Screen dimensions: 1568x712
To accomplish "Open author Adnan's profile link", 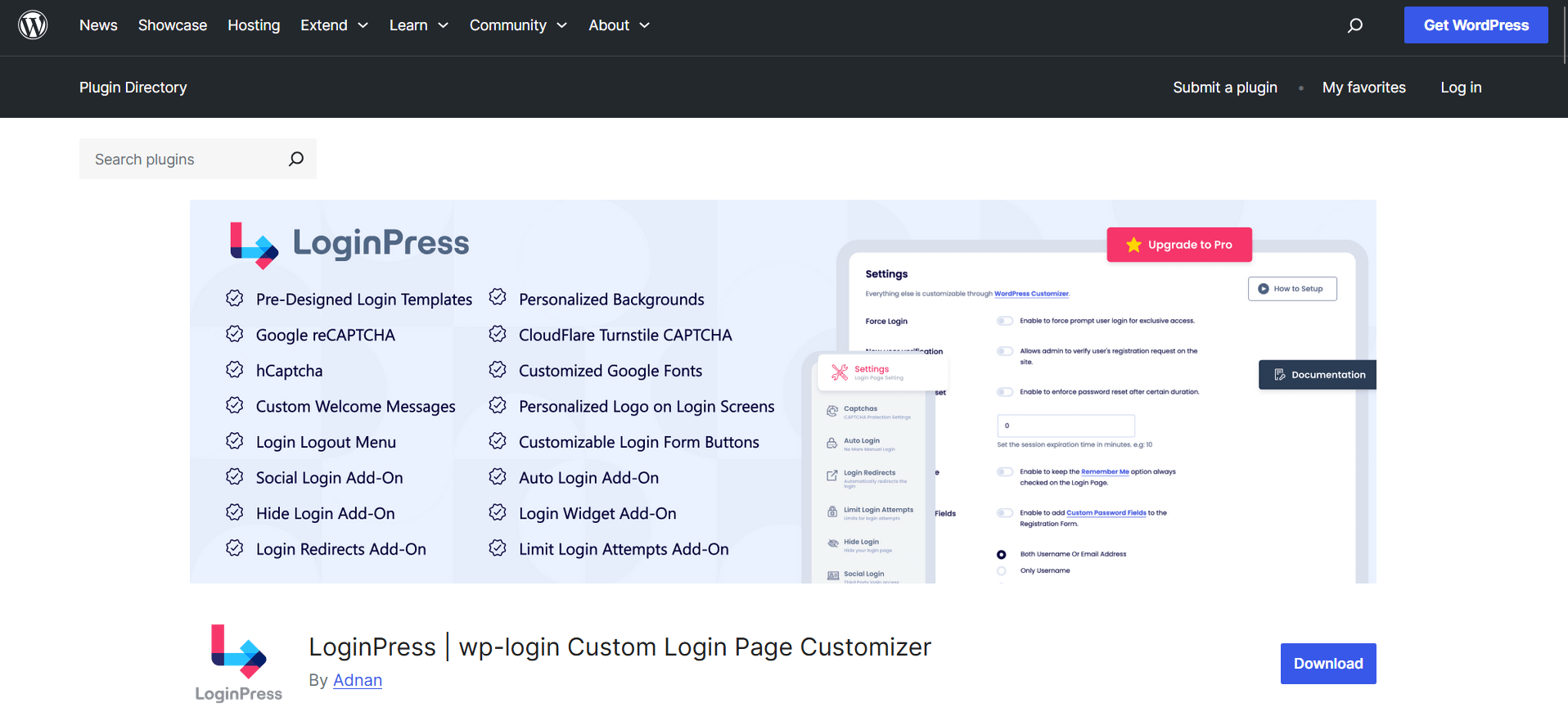I will click(358, 680).
